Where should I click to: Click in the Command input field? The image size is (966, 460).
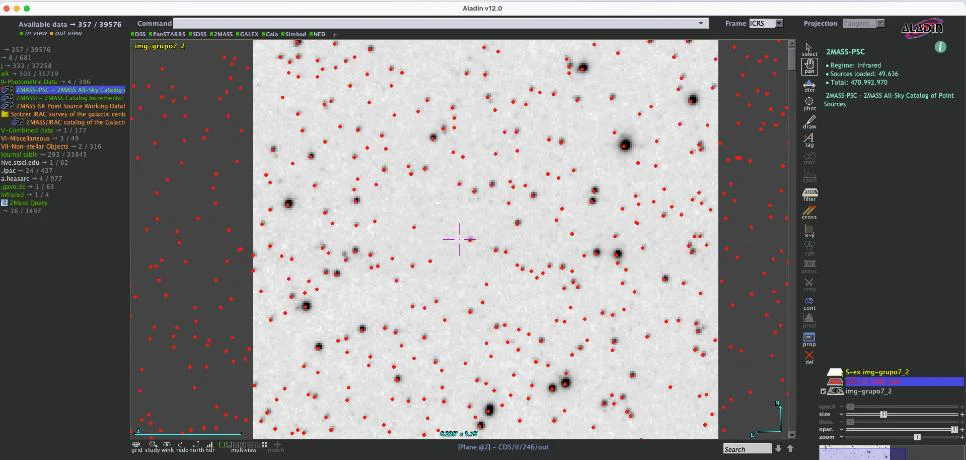[x=440, y=23]
